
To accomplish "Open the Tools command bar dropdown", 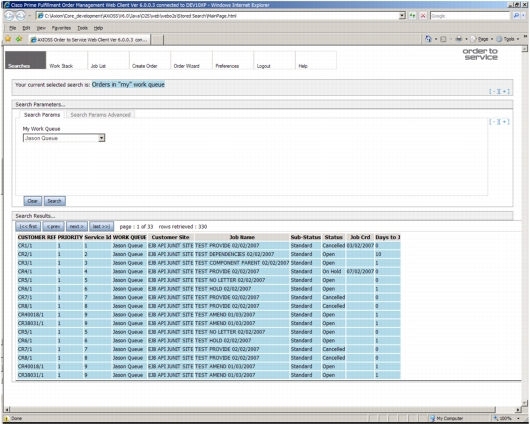I will click(x=518, y=39).
